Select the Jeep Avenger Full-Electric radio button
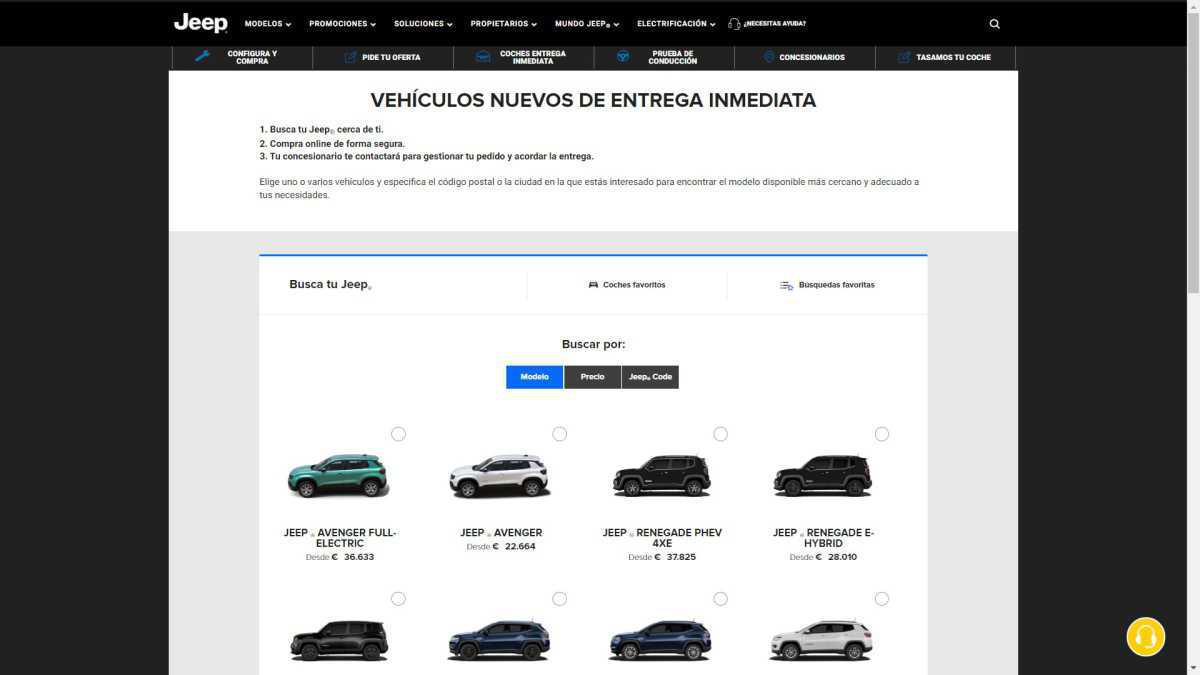The height and width of the screenshot is (675, 1200). tap(398, 434)
